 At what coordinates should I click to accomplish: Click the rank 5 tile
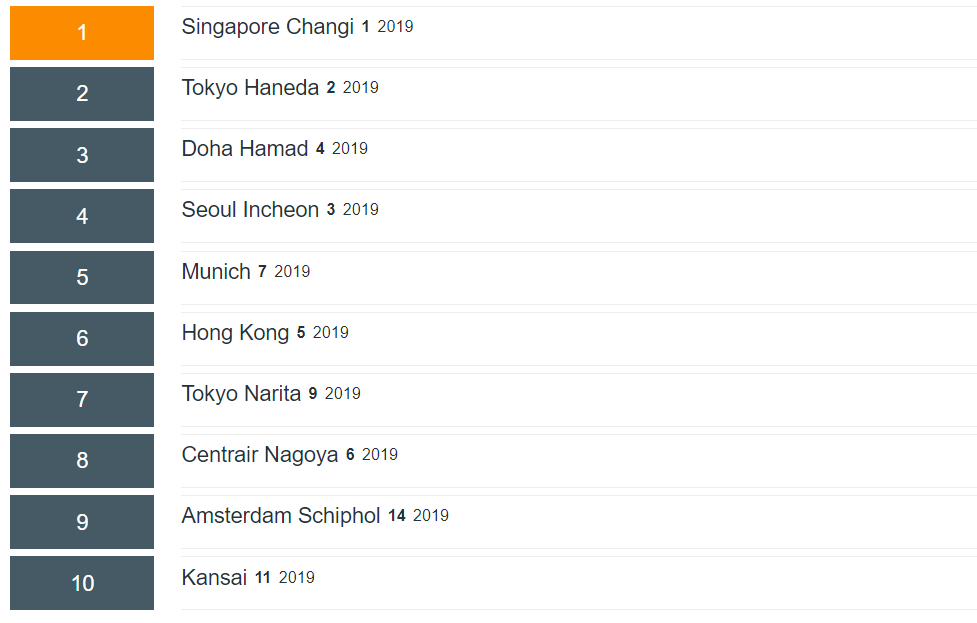coord(82,277)
